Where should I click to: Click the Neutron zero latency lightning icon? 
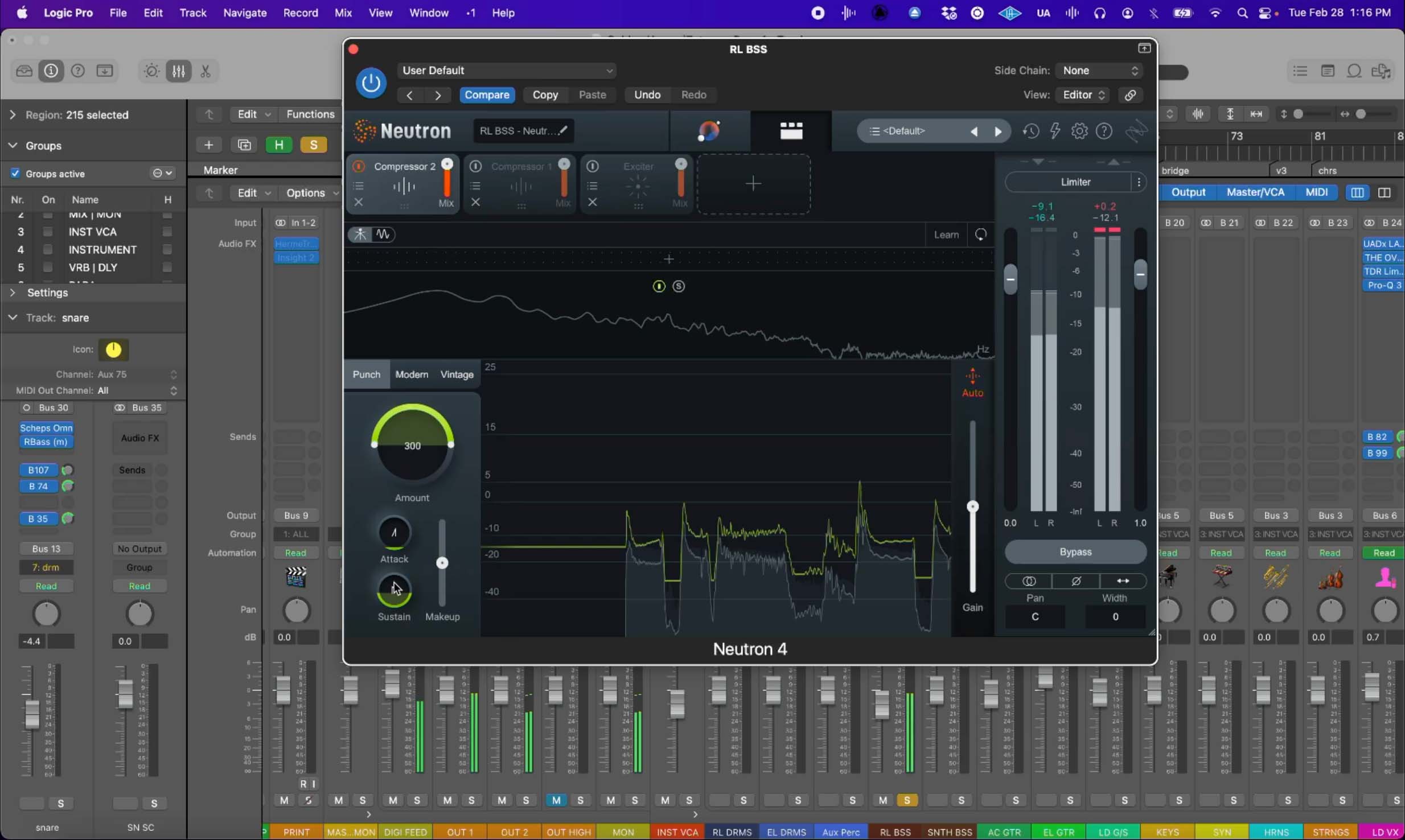click(x=1055, y=131)
